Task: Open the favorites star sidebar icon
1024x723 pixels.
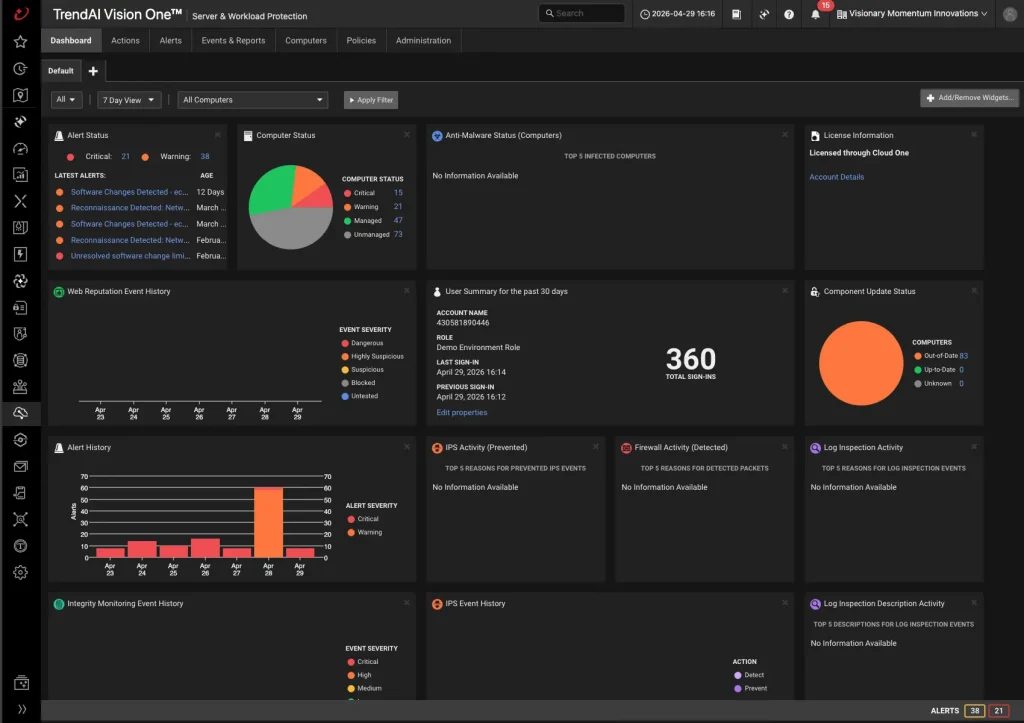Action: [20, 42]
